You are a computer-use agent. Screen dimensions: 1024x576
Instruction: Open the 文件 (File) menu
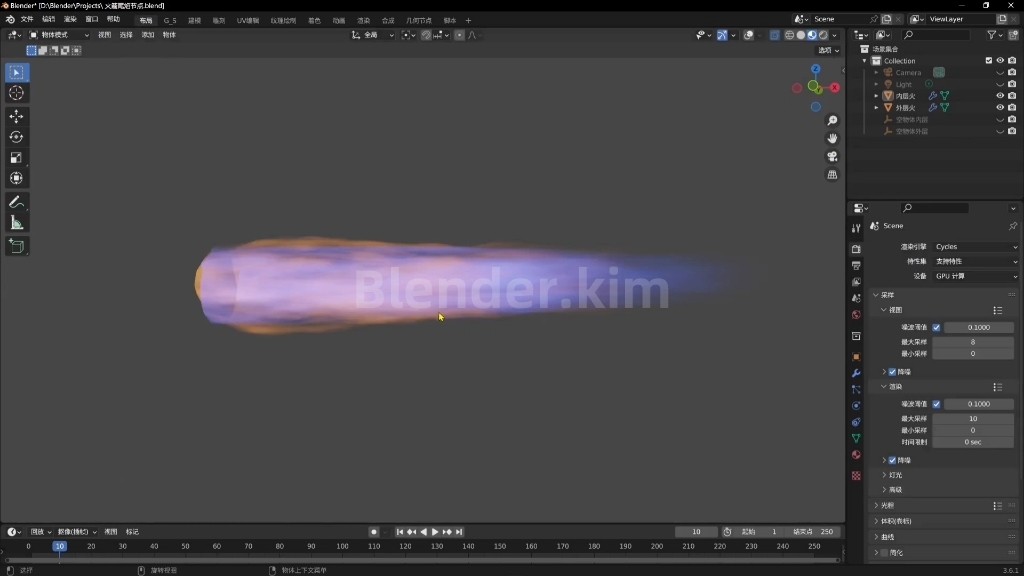[27, 20]
